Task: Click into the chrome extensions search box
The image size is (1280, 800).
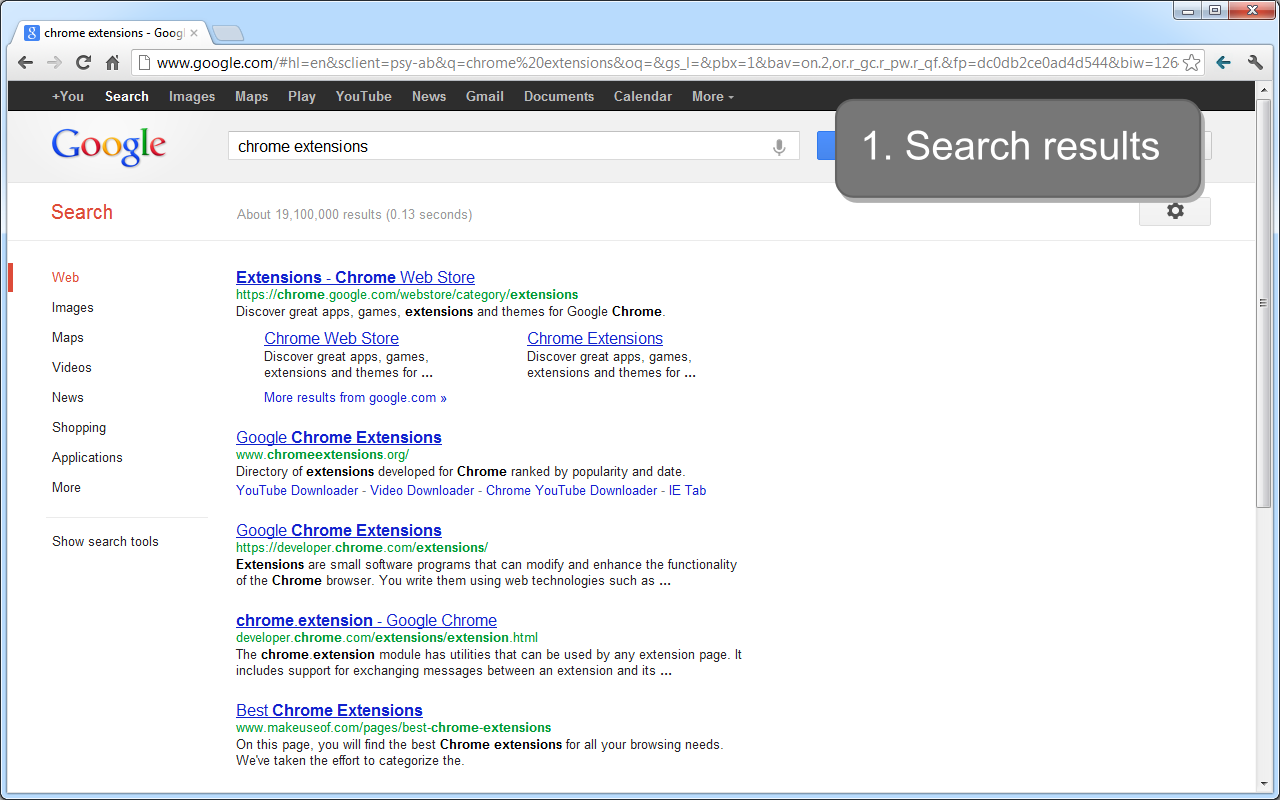Action: (x=500, y=146)
